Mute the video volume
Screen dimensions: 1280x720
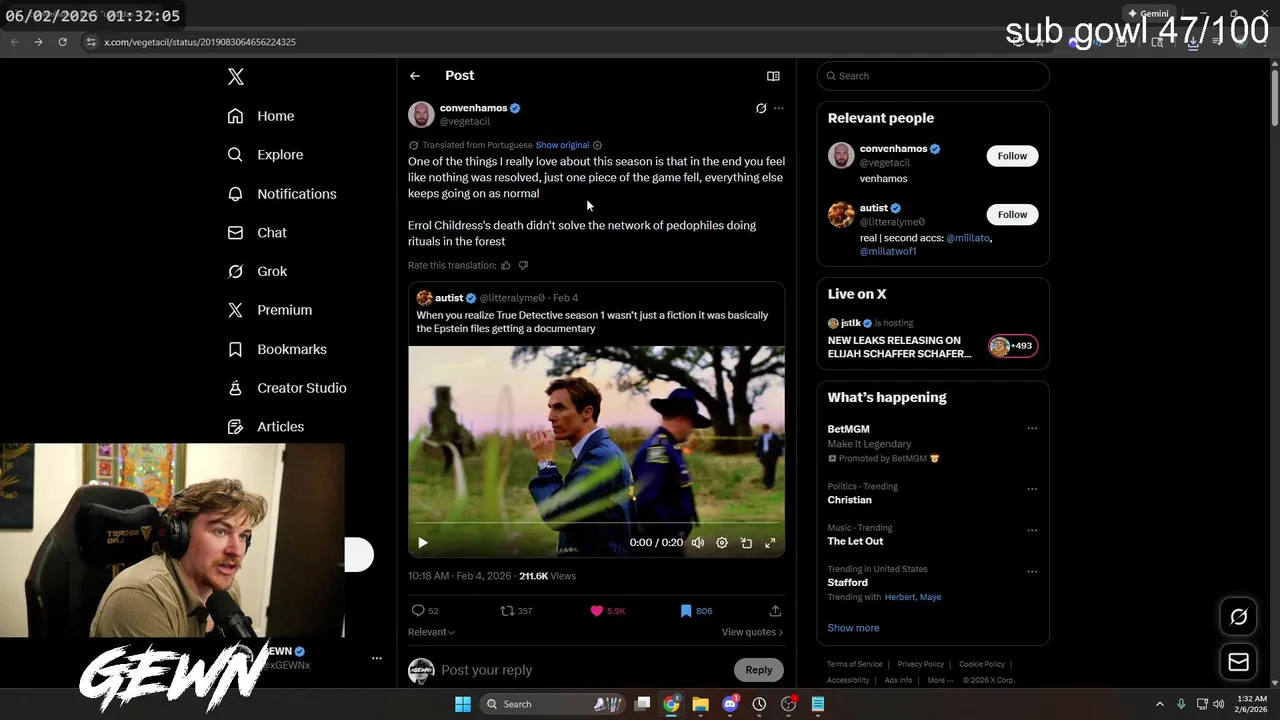coord(698,543)
